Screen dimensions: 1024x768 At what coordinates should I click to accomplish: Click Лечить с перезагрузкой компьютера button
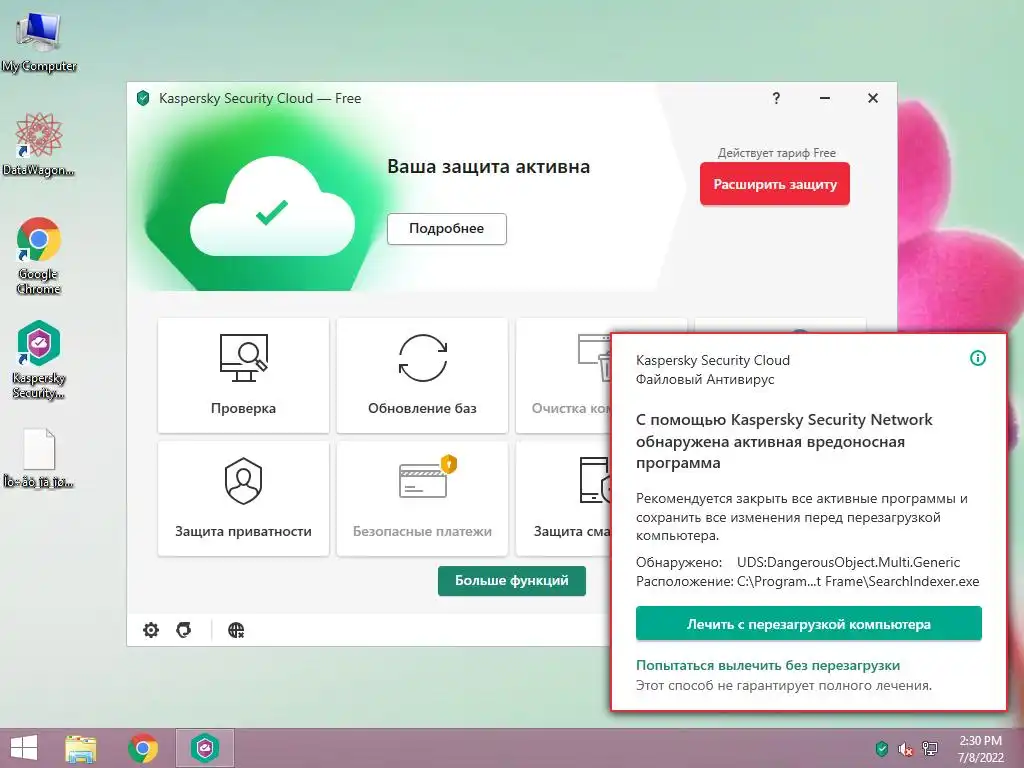[x=808, y=624]
